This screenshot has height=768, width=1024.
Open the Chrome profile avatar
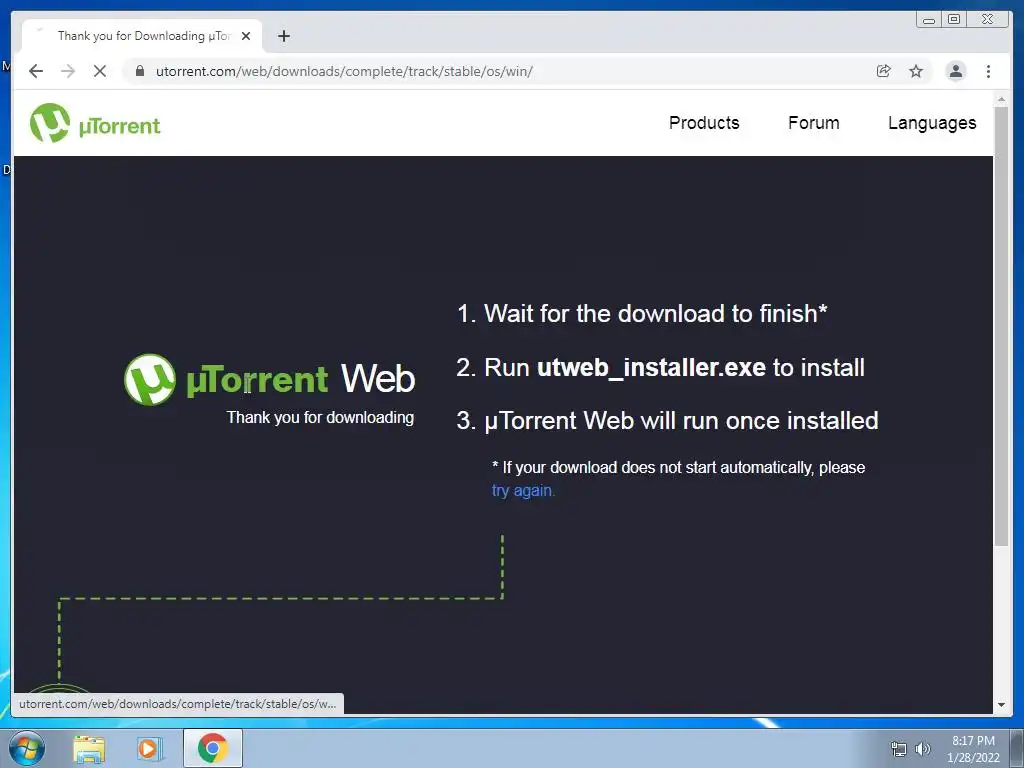coord(955,71)
